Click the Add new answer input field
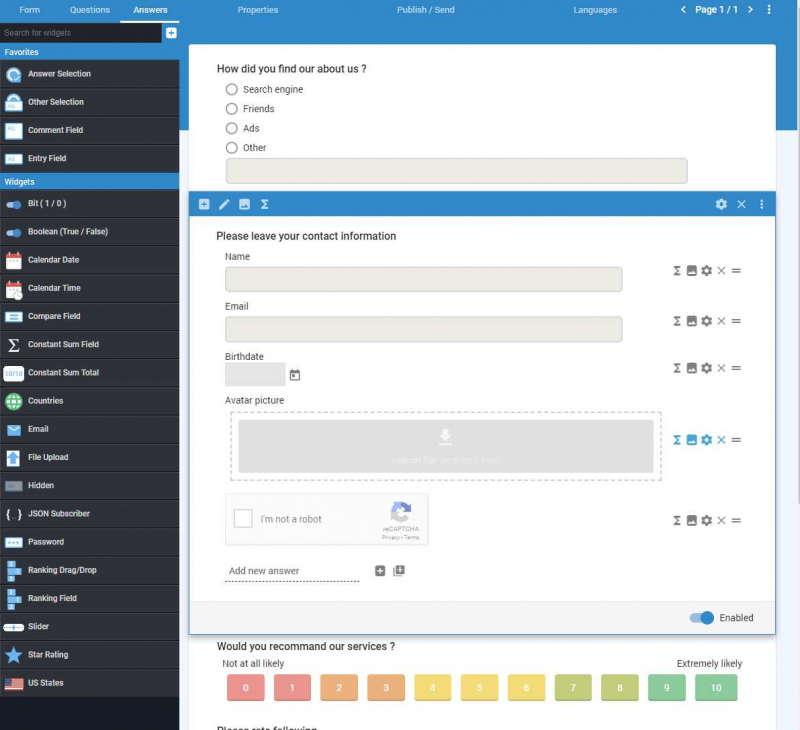The height and width of the screenshot is (730, 800). (291, 571)
